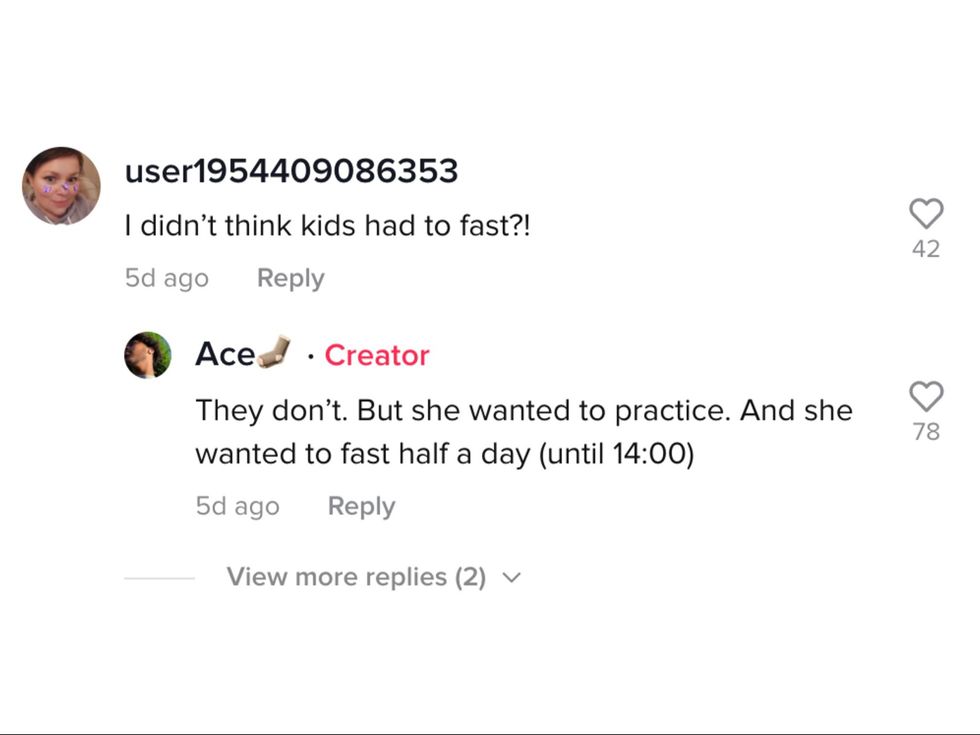980x735 pixels.
Task: Reply to the 'kids had to fast' comment
Action: (290, 278)
